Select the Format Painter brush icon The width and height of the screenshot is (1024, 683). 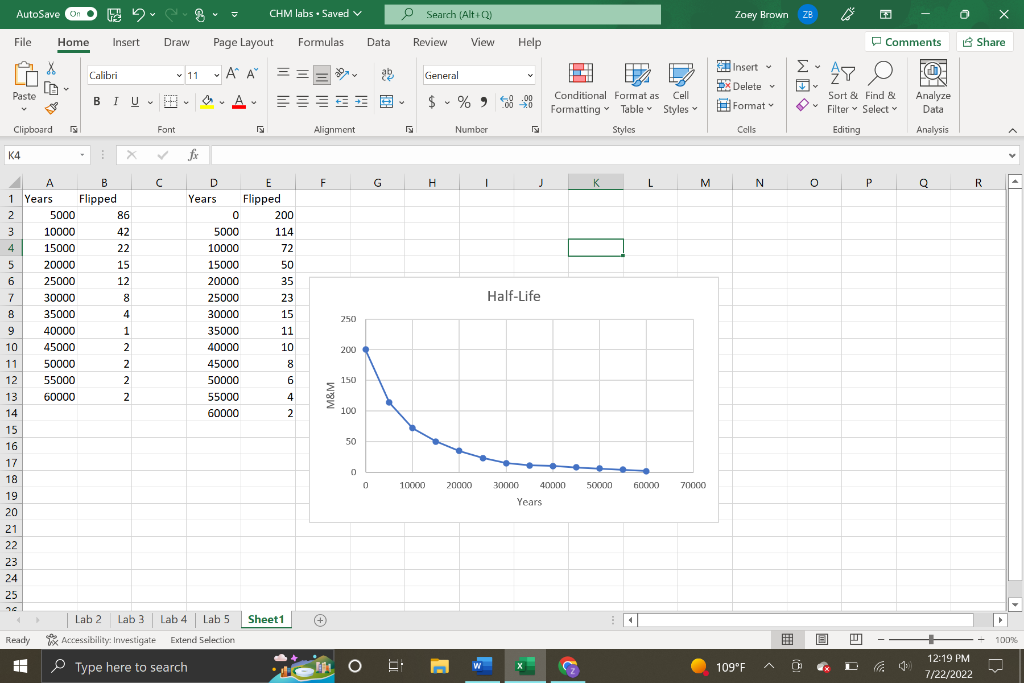(x=52, y=108)
